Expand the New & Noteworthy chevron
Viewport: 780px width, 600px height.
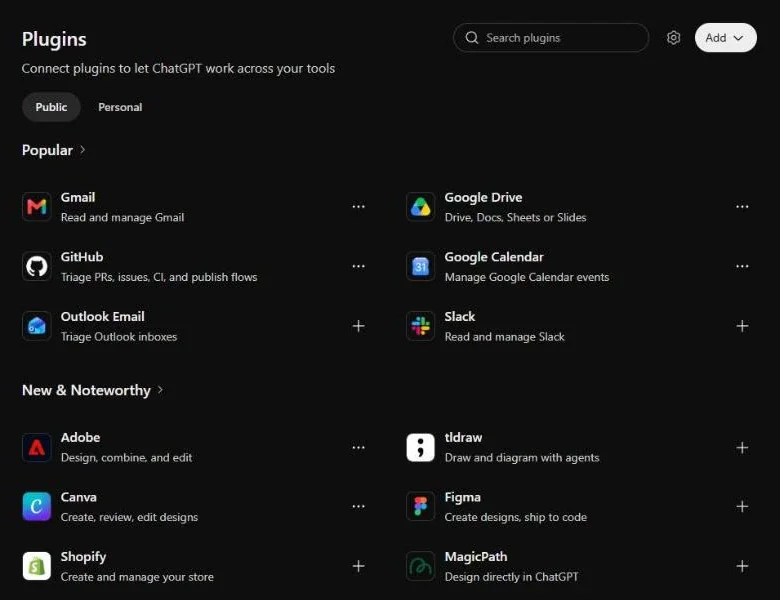[x=160, y=390]
